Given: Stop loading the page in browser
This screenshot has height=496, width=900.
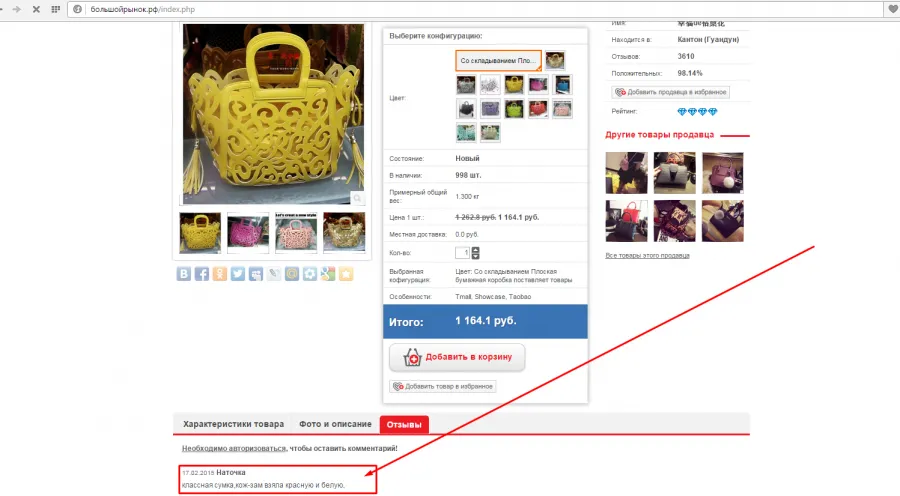Looking at the screenshot, I should coord(36,9).
